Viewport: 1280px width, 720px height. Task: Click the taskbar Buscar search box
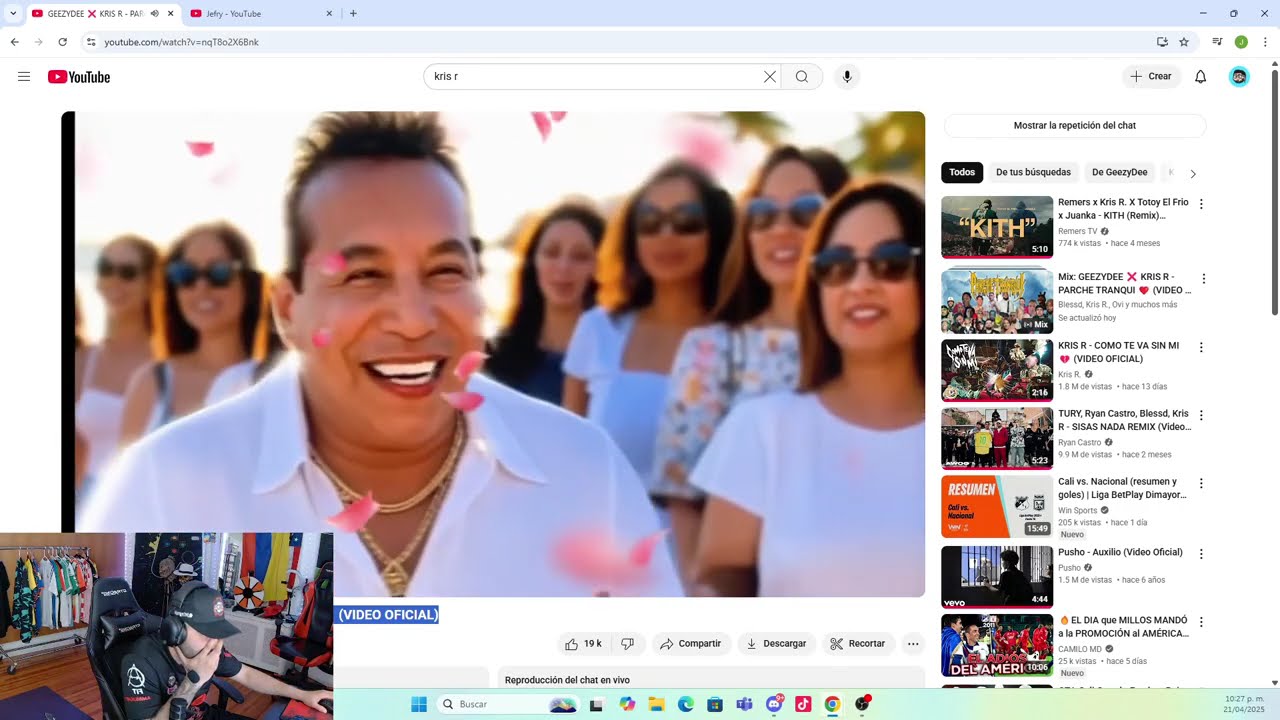(509, 704)
